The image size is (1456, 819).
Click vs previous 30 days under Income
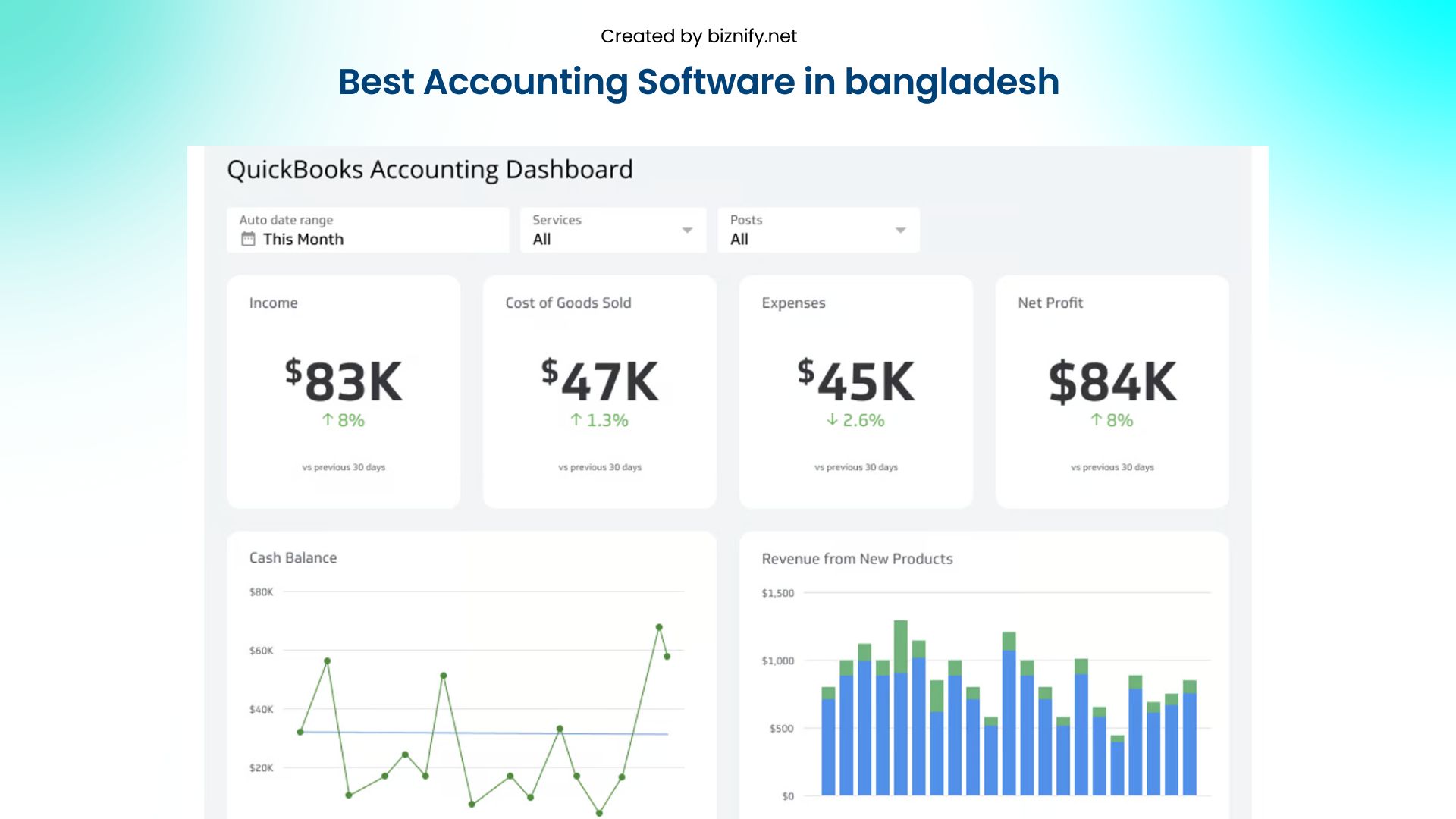344,467
